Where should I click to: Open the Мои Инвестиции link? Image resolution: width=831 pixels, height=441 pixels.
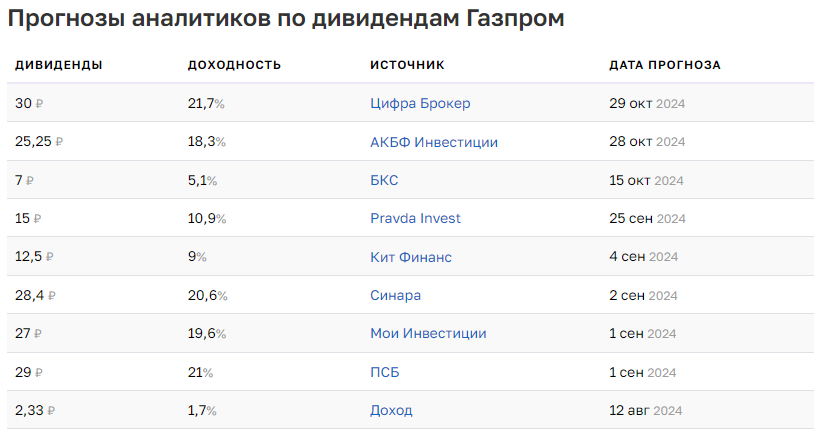[428, 333]
